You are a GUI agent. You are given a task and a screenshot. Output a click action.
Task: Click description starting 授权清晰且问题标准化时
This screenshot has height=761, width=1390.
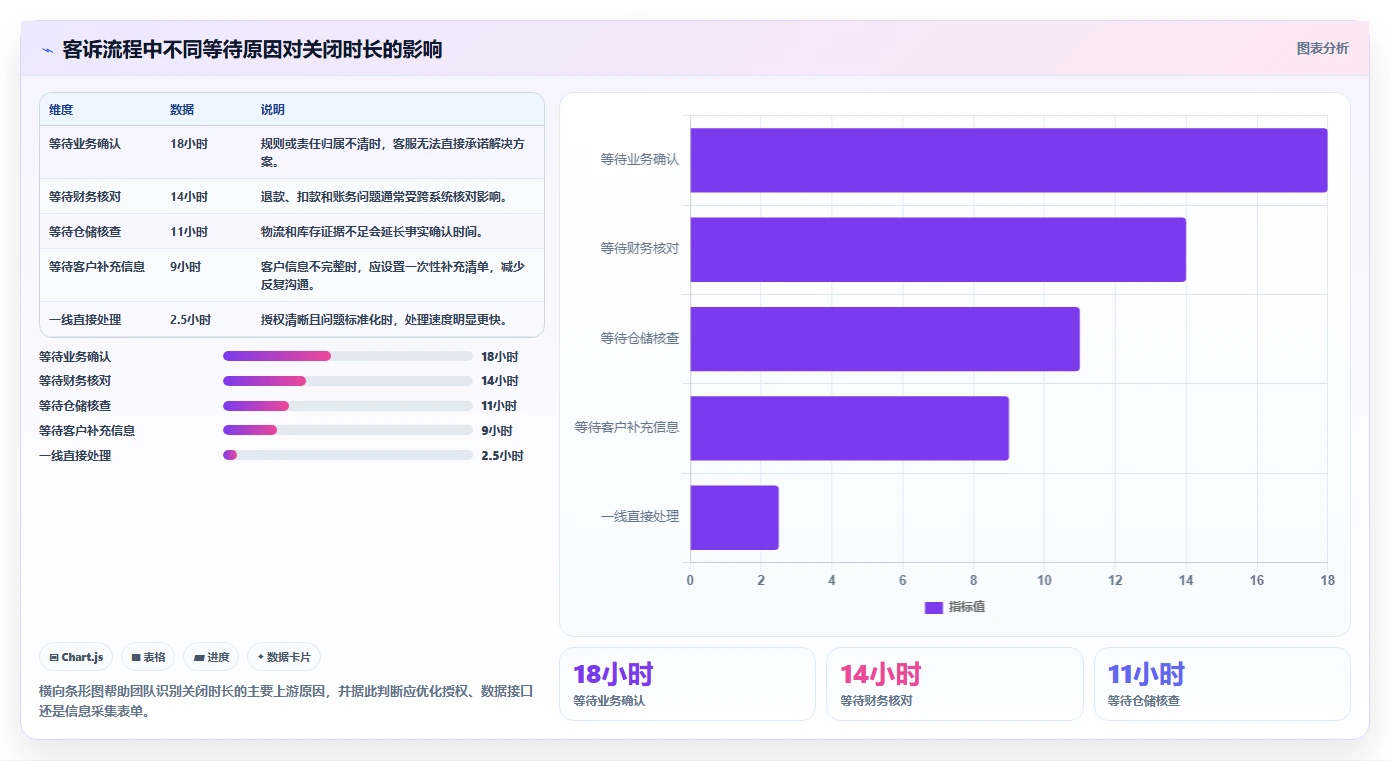(x=384, y=320)
